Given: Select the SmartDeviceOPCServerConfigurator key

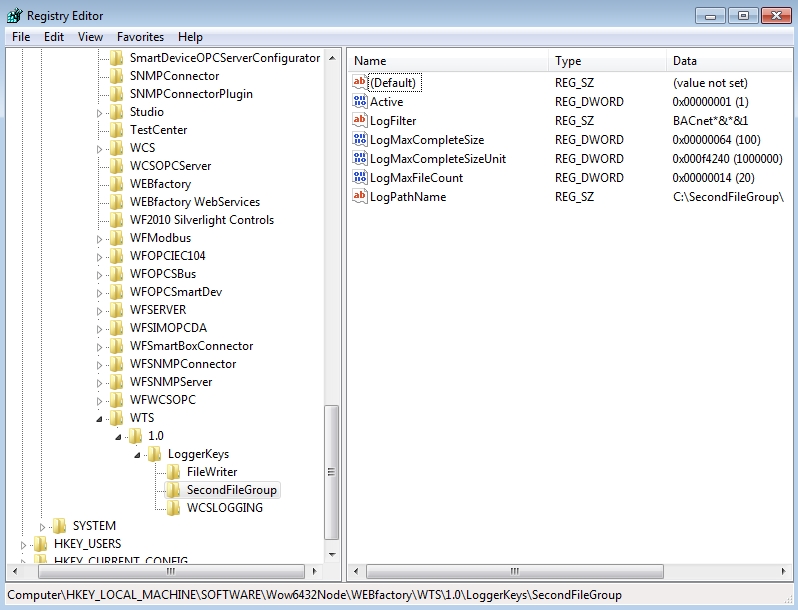Looking at the screenshot, I should (x=225, y=58).
